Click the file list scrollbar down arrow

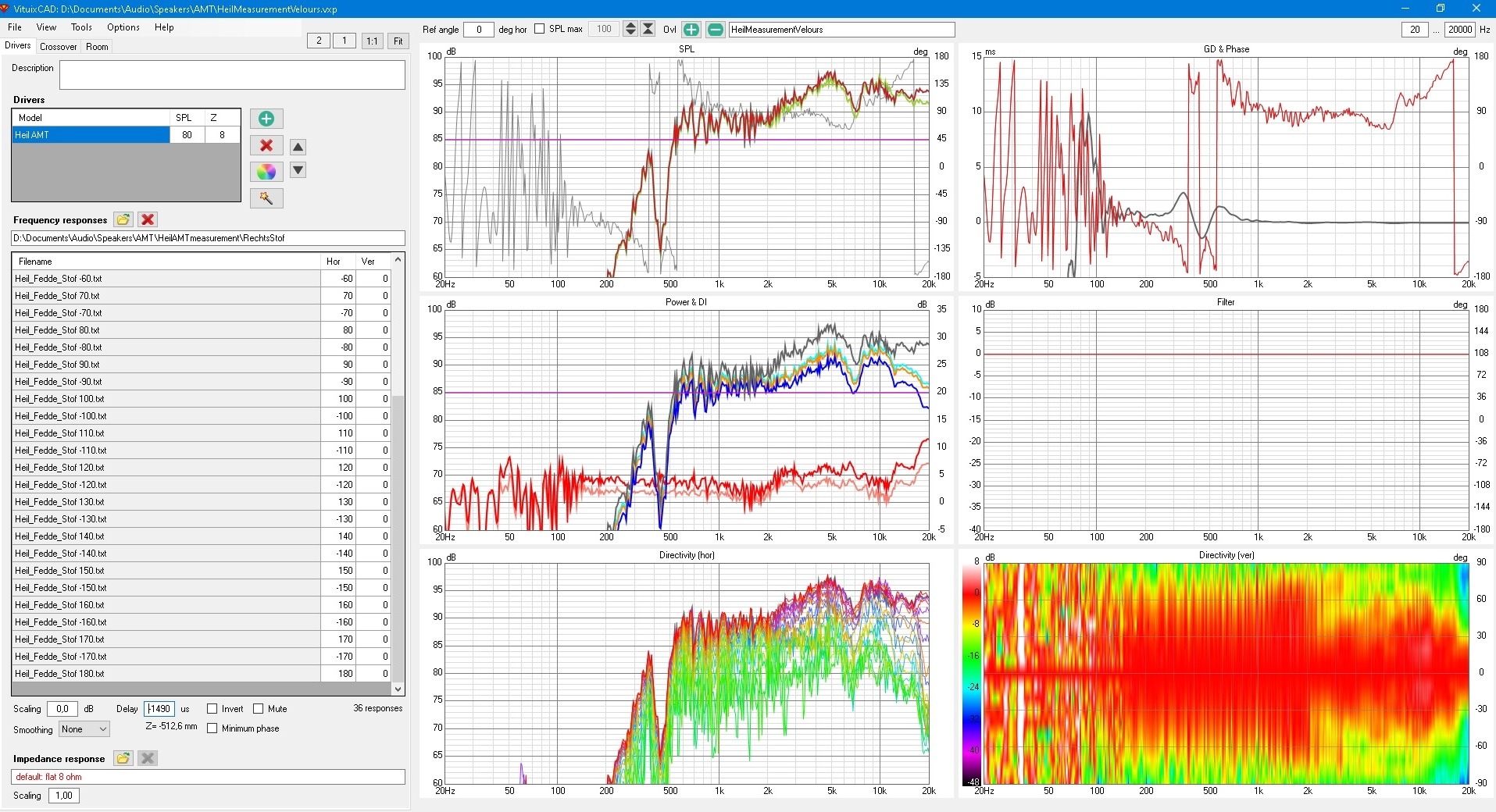point(398,689)
